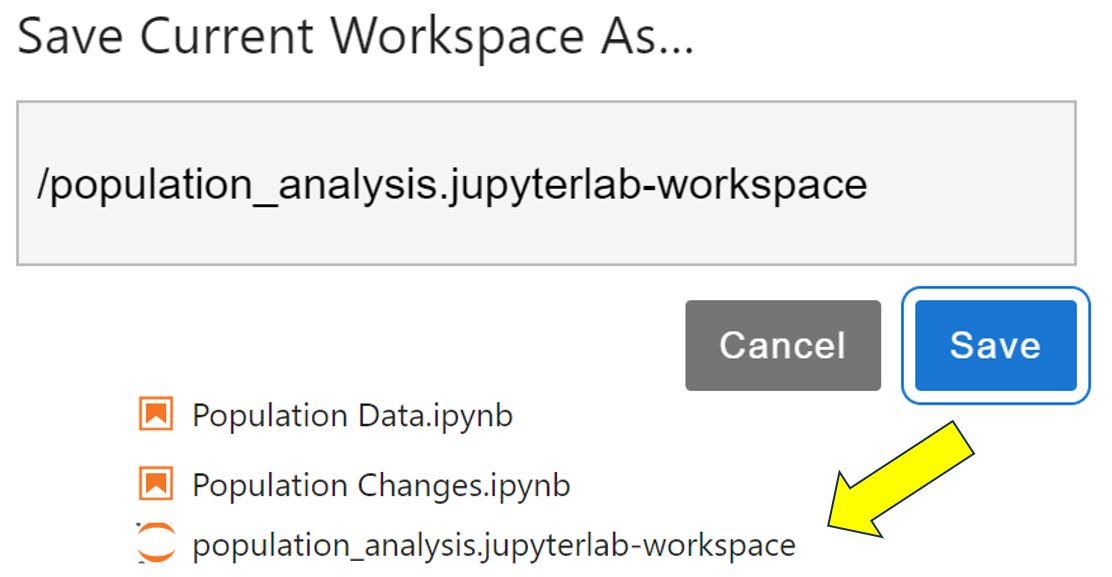Open Population Changes.ipynb from the list

coord(380,484)
